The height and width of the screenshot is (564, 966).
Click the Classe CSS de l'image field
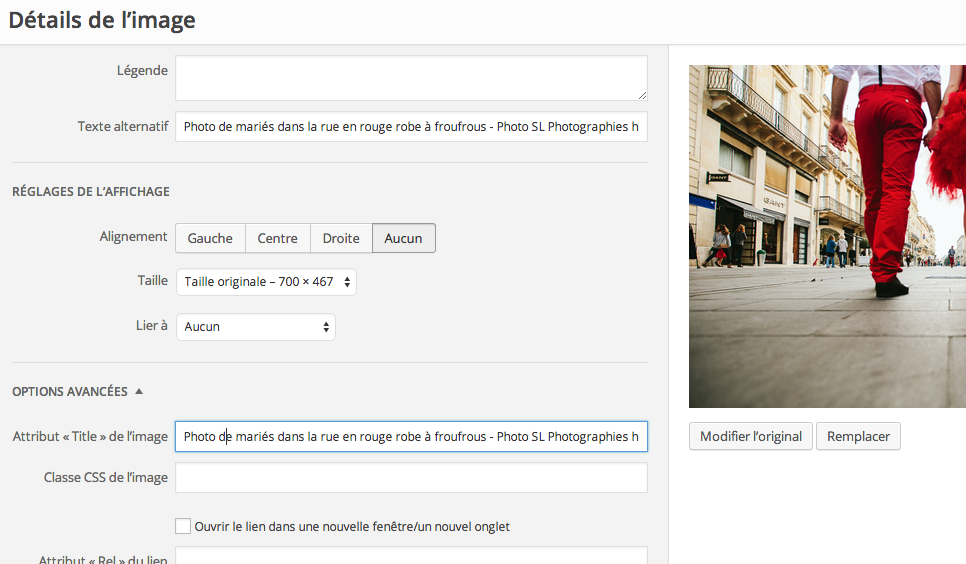[x=411, y=478]
